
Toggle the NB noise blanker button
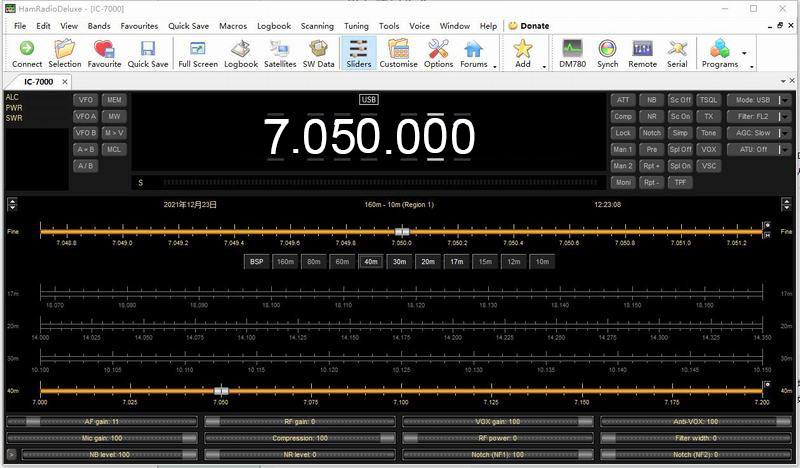(652, 100)
